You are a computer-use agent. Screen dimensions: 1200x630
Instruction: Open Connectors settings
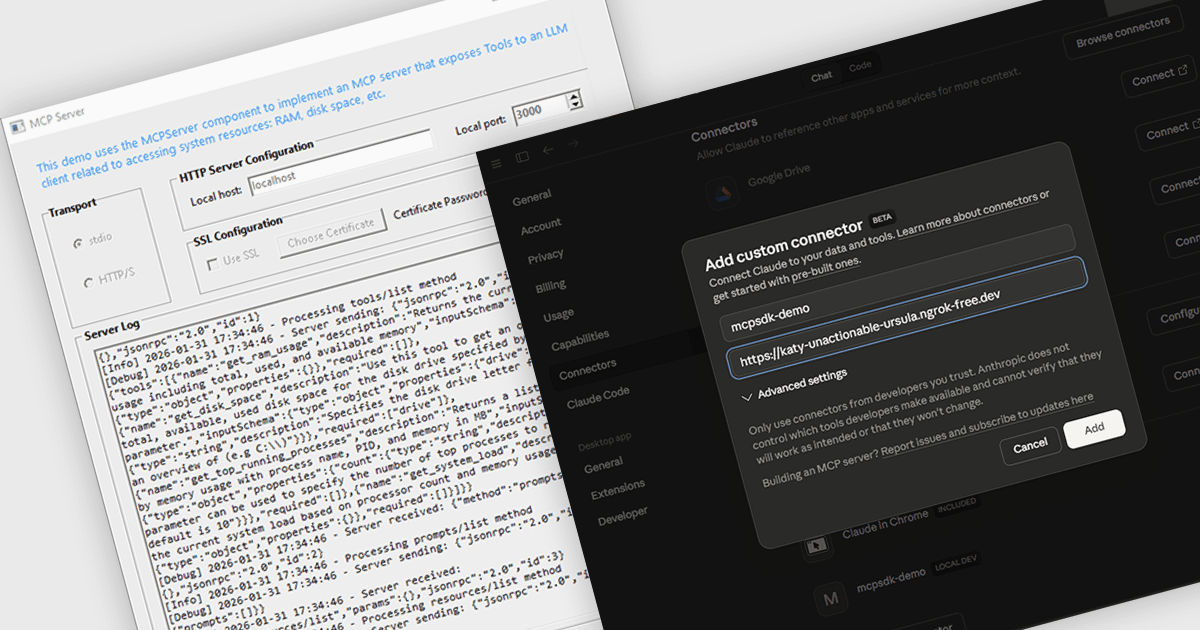588,371
